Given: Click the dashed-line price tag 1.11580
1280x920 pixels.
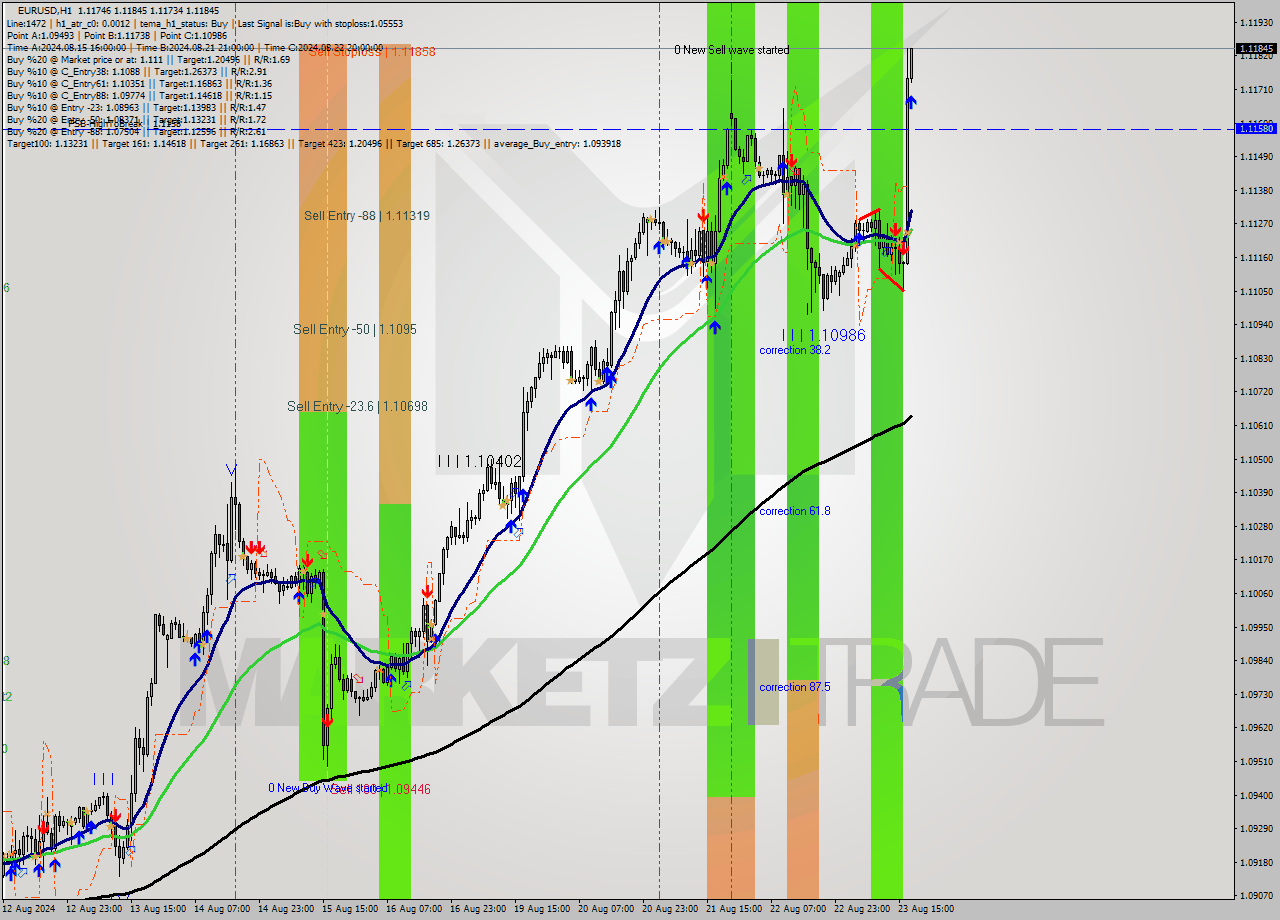Looking at the screenshot, I should click(1256, 128).
